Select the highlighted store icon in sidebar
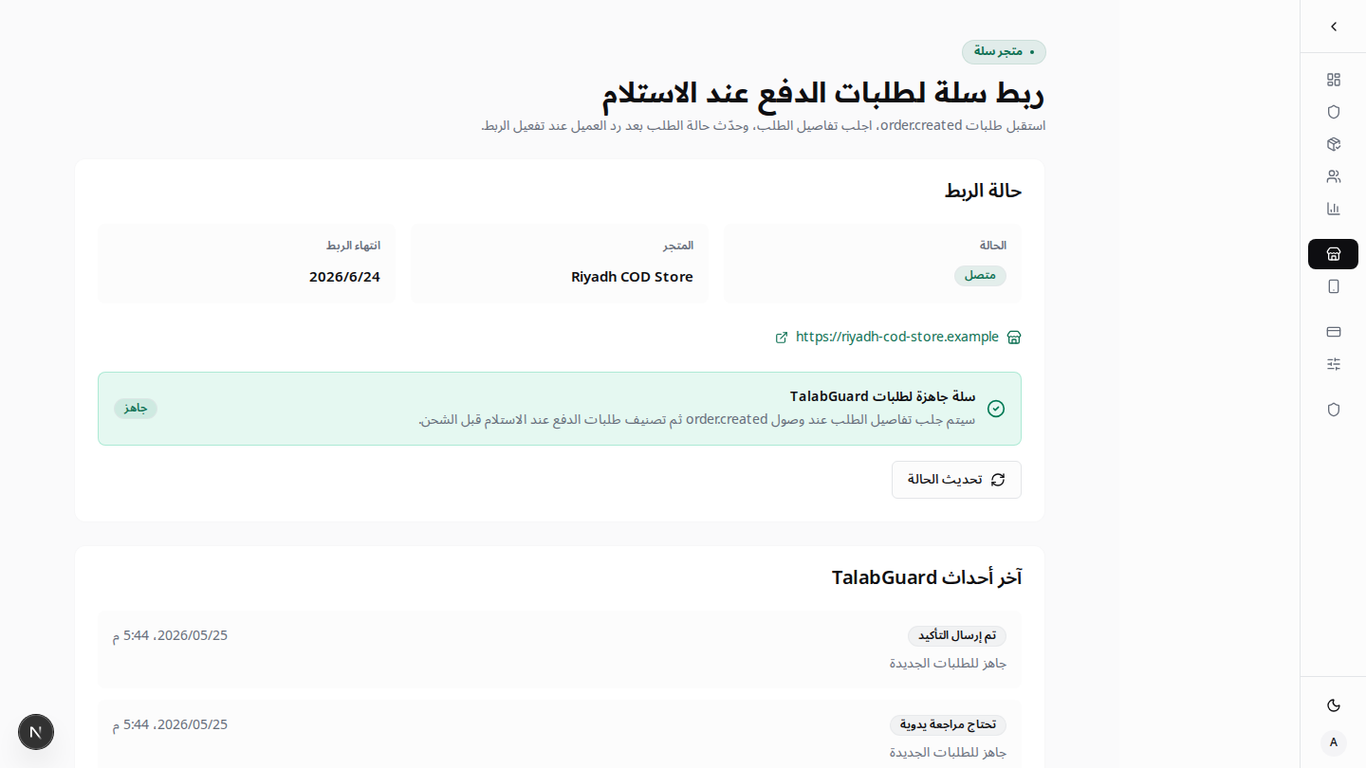This screenshot has height=768, width=1366. point(1333,254)
